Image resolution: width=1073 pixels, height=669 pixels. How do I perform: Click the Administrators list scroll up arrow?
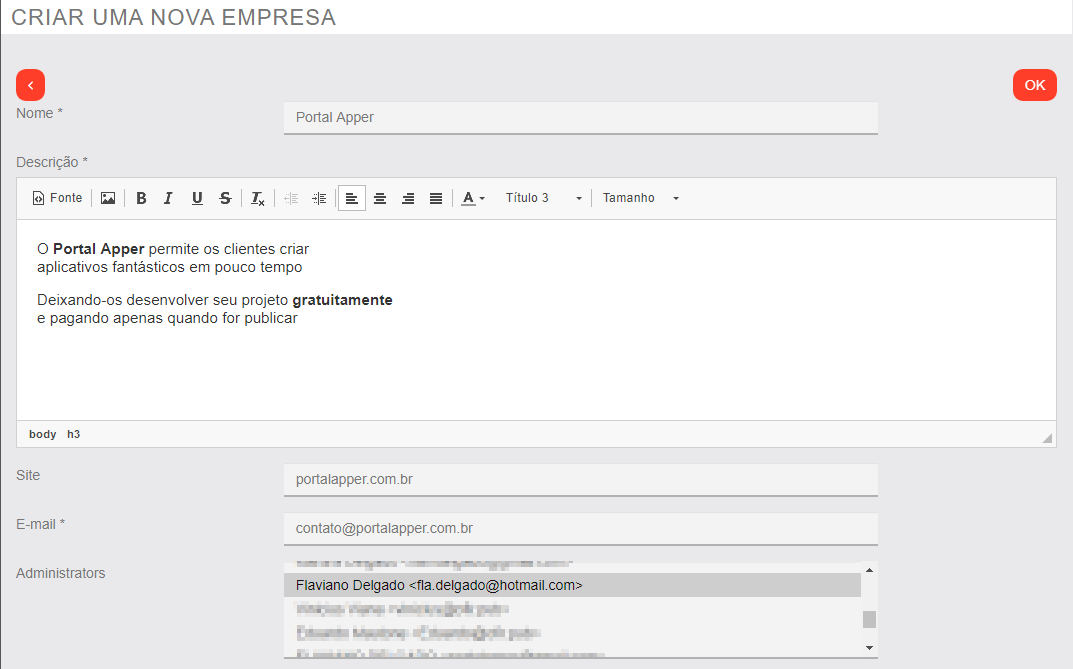869,570
